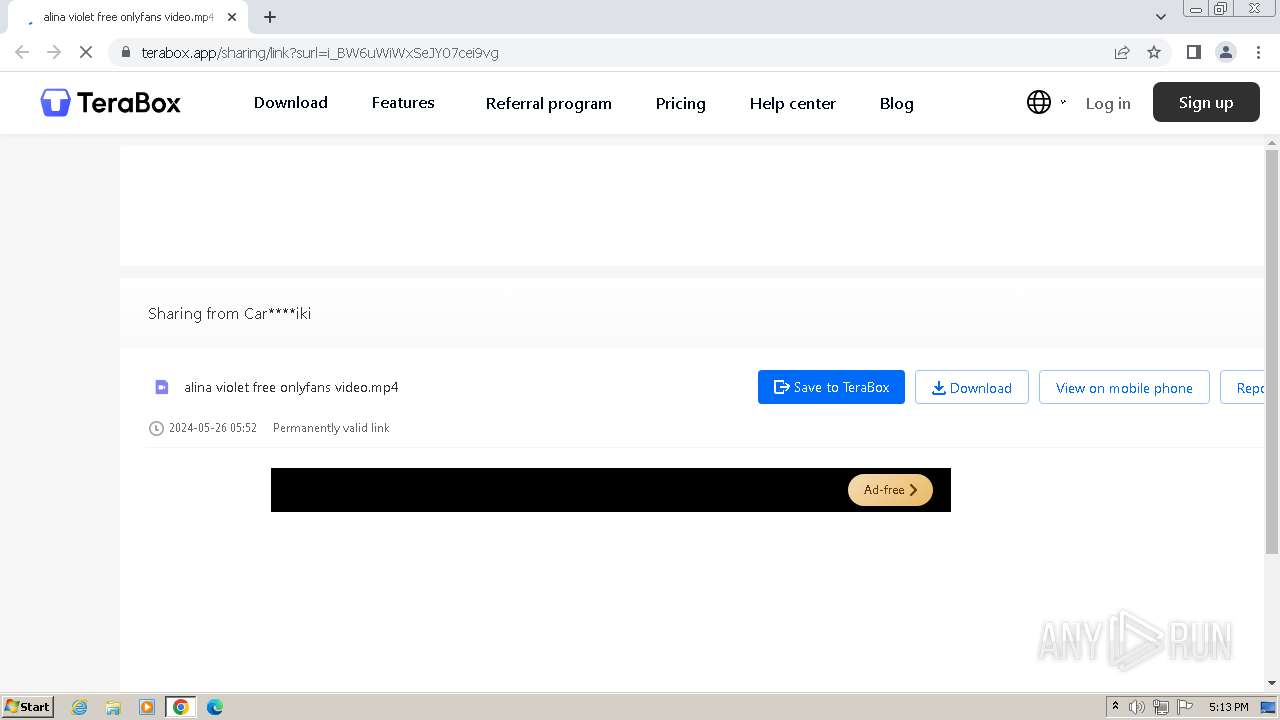Viewport: 1280px width, 720px height.
Task: Open media player from taskbar
Action: click(147, 707)
